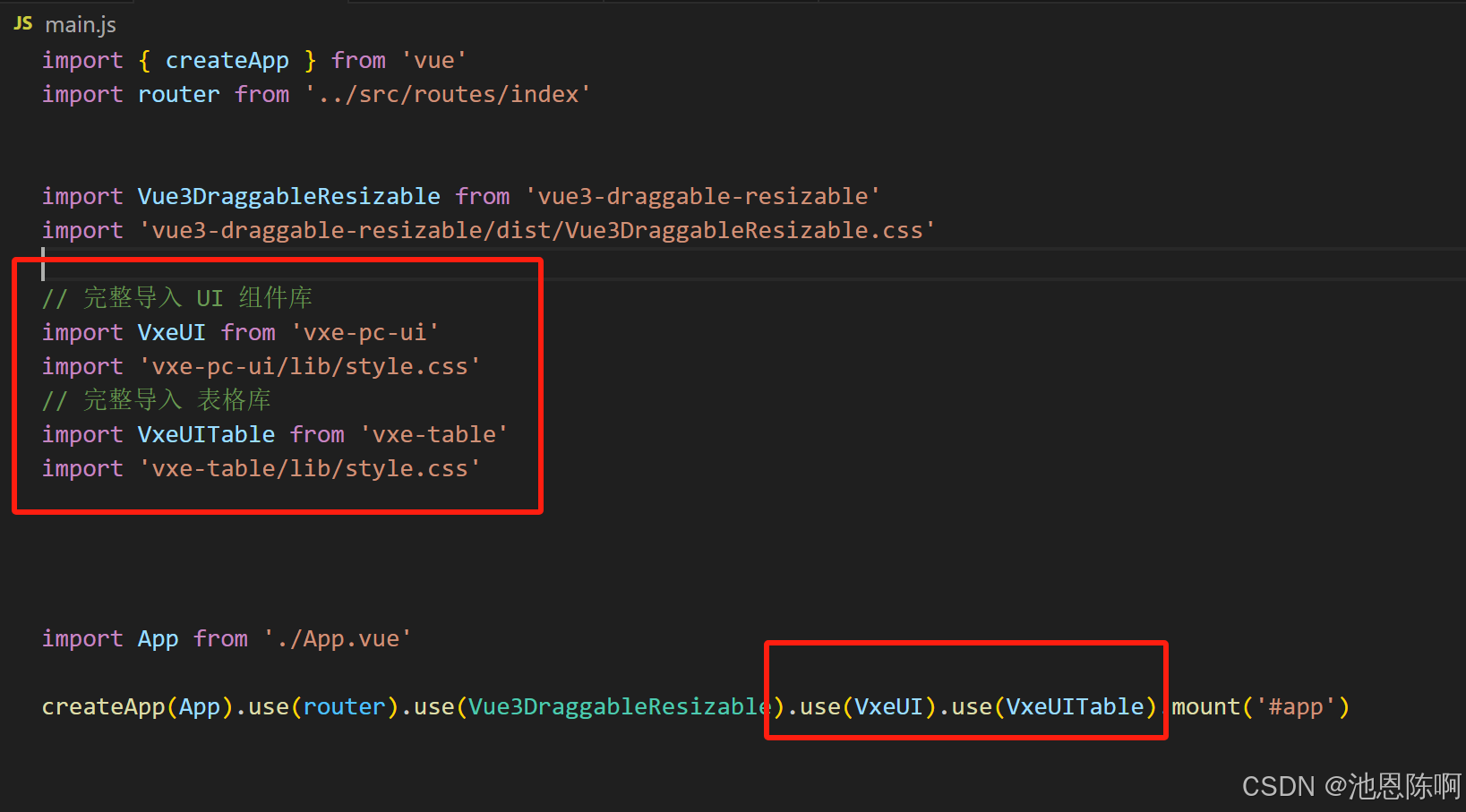The width and height of the screenshot is (1466, 812).
Task: Click the VxeUITable import name
Action: tap(206, 434)
